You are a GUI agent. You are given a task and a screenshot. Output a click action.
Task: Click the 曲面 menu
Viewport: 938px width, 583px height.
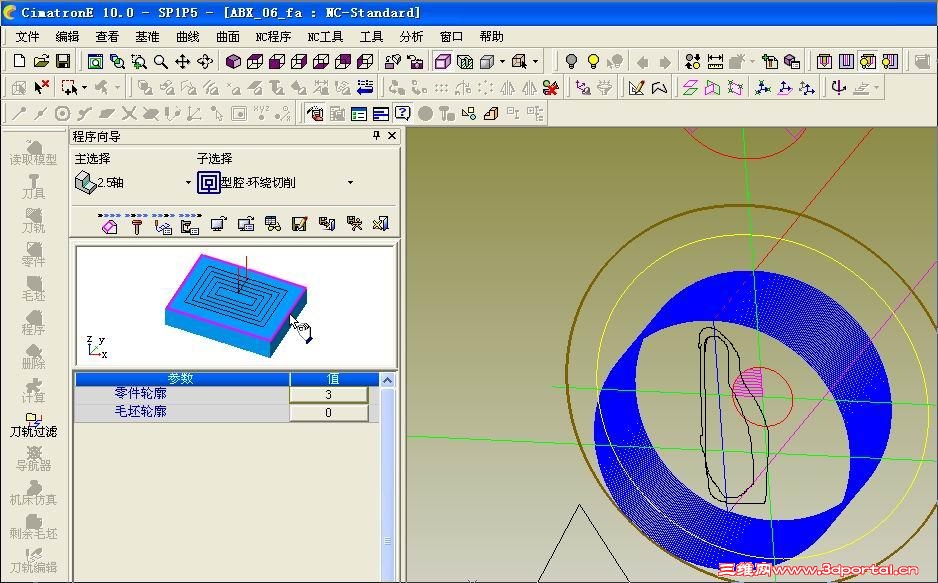tap(227, 37)
